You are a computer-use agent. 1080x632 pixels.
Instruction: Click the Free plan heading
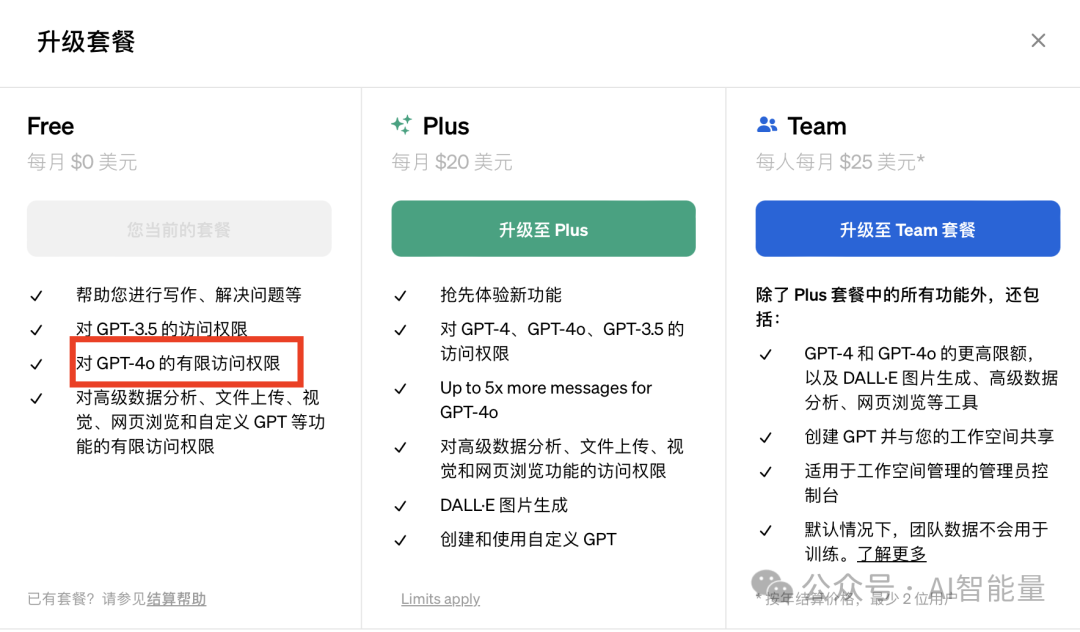(51, 127)
